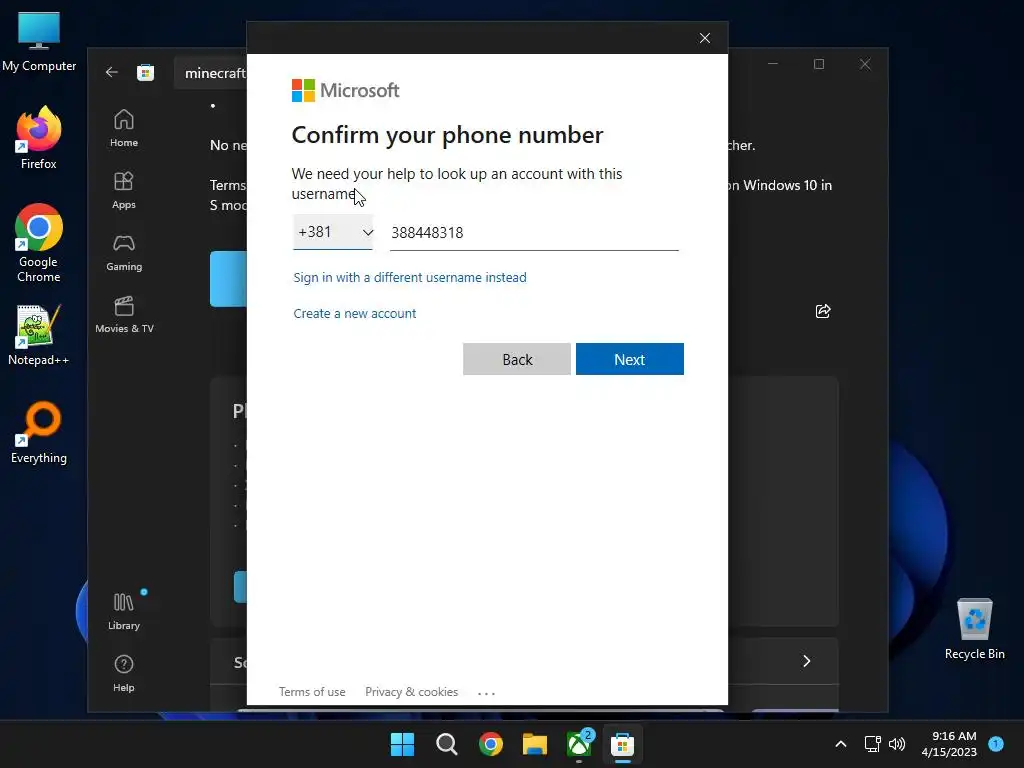Open File Explorer from taskbar
Screen dimensions: 1024x768
(535, 744)
